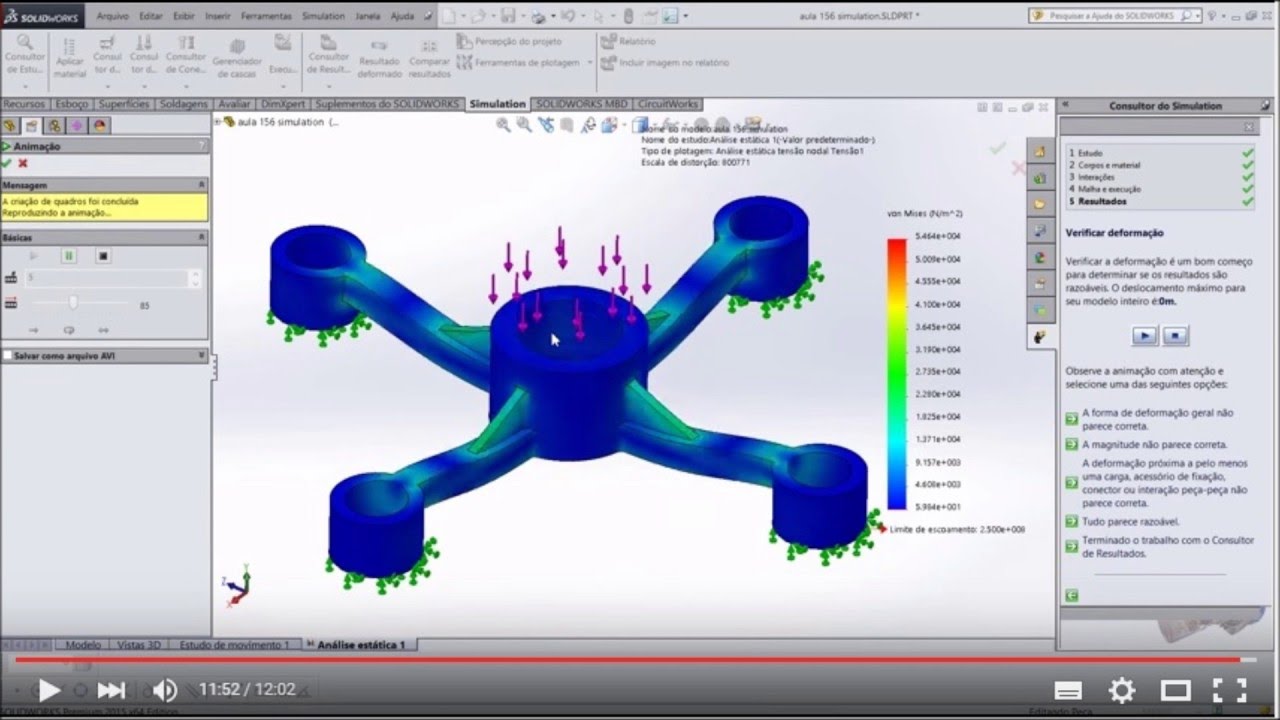Click Pesquisar a Ajuda do SOLIDWORKS field
The height and width of the screenshot is (720, 1280).
click(1113, 16)
